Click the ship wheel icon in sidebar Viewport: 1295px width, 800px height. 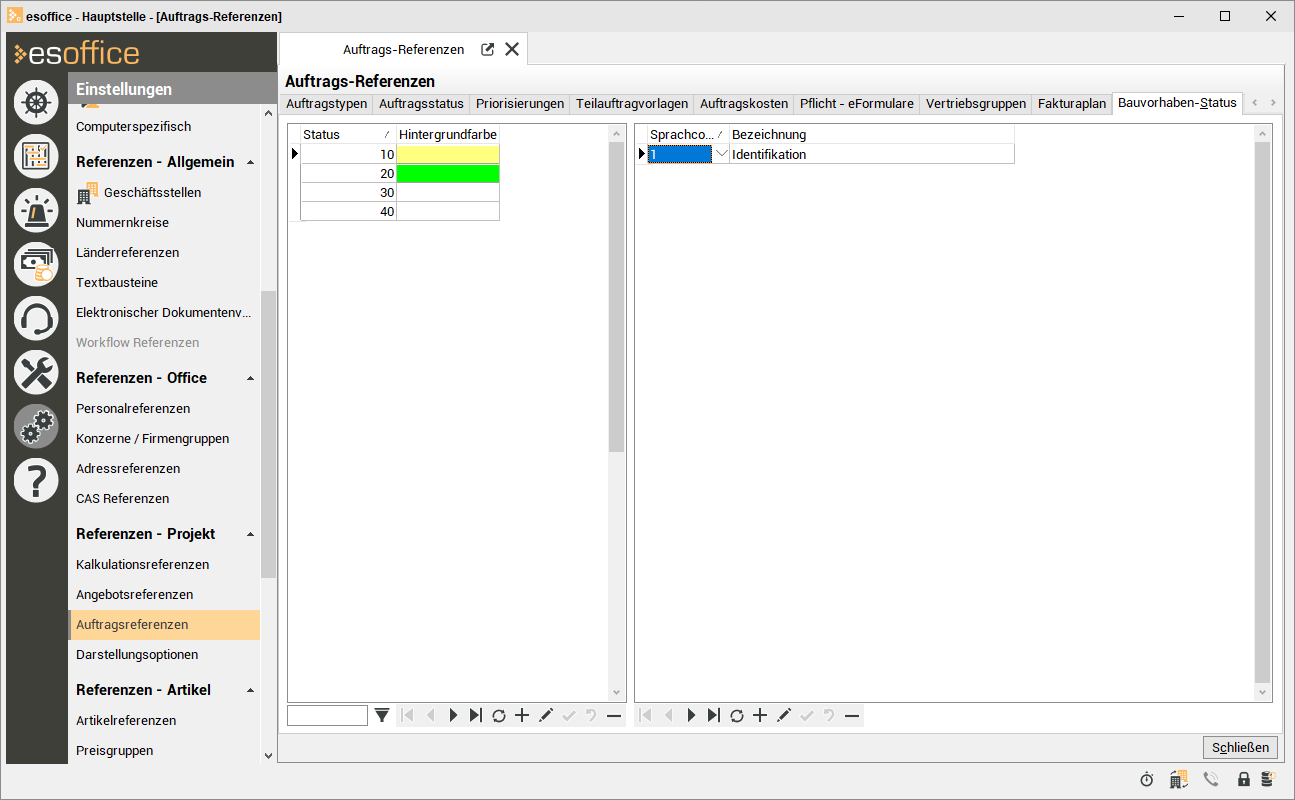[x=36, y=102]
